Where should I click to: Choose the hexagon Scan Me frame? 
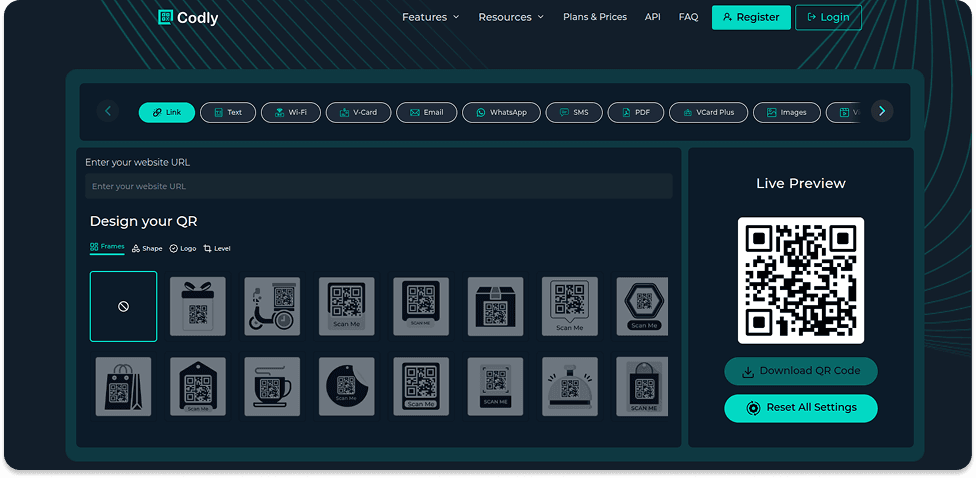(x=643, y=306)
